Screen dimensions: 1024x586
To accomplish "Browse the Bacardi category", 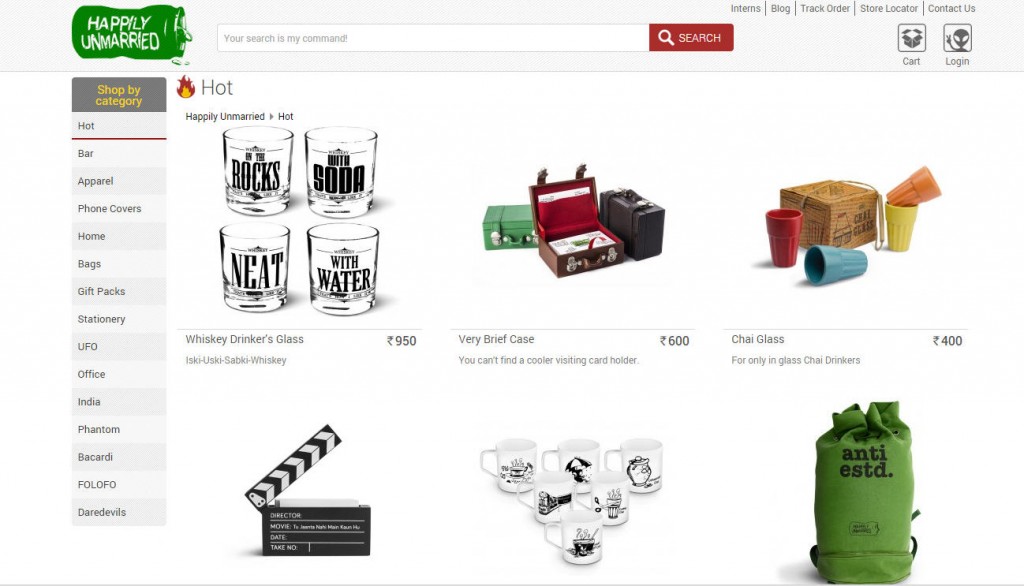I will (119, 457).
